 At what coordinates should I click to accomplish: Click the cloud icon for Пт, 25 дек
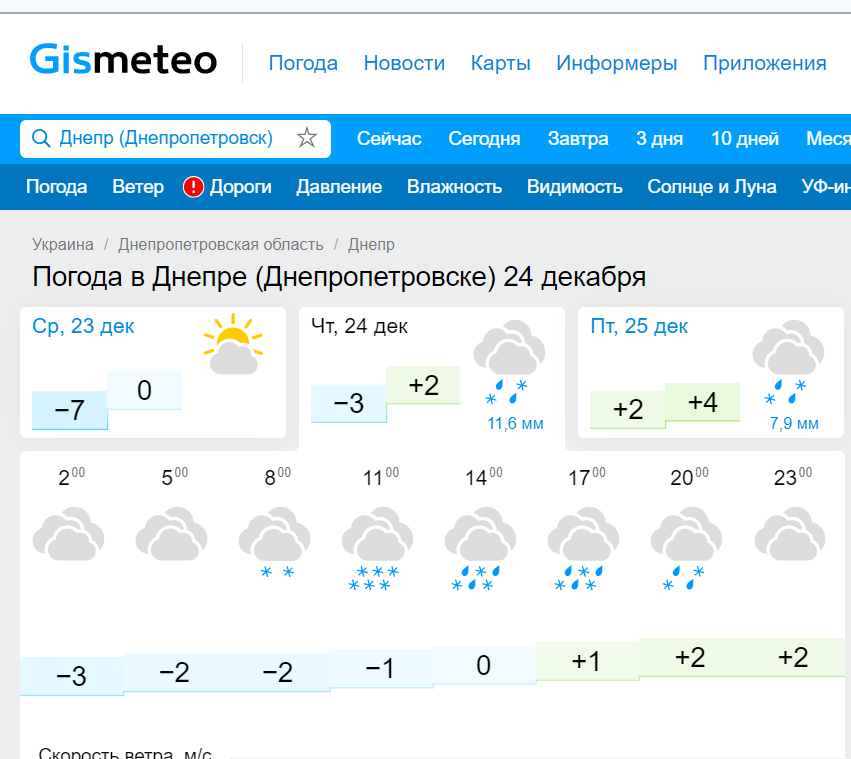coord(788,362)
